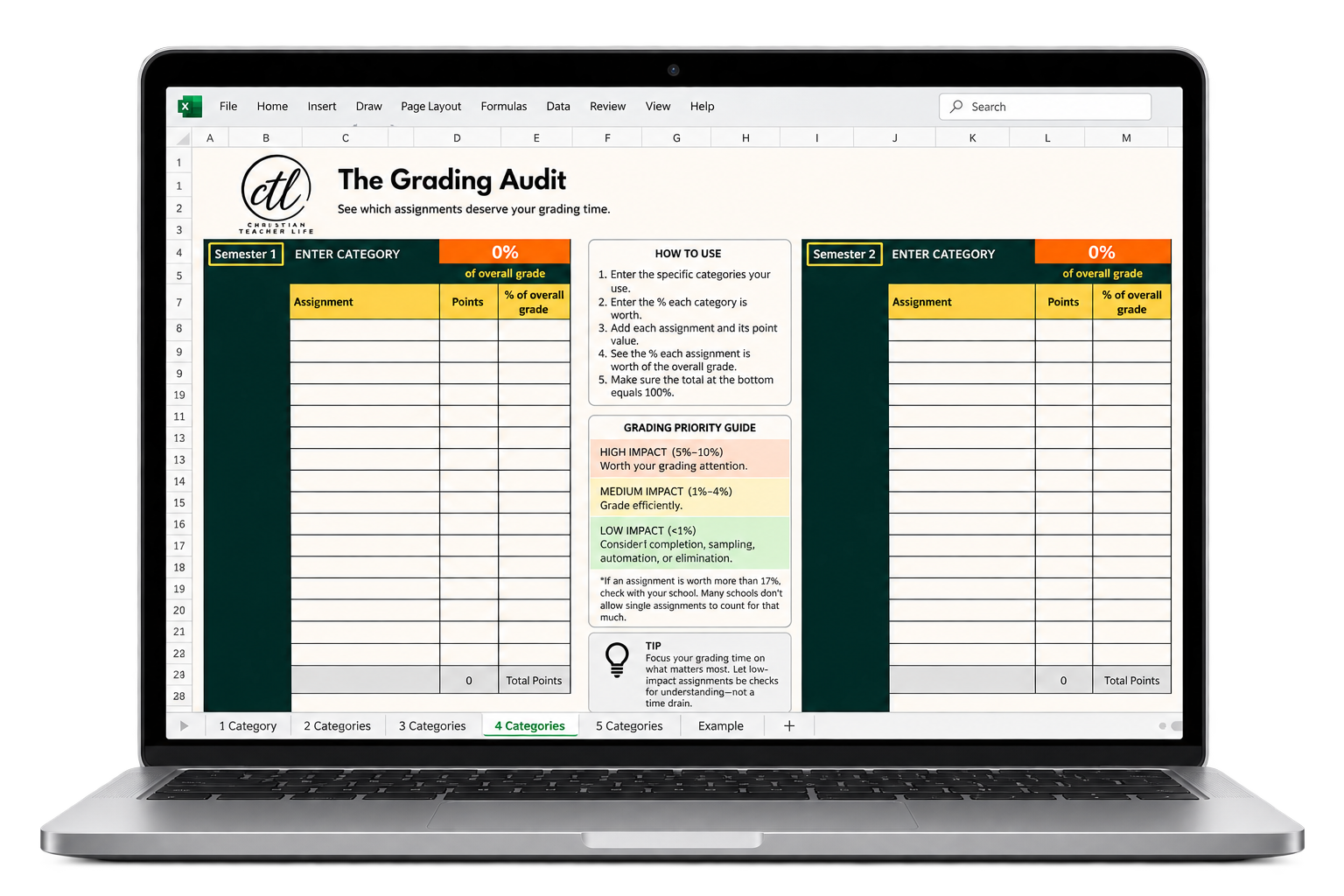
Task: Click the magnifier icon in Search box
Action: [x=956, y=107]
